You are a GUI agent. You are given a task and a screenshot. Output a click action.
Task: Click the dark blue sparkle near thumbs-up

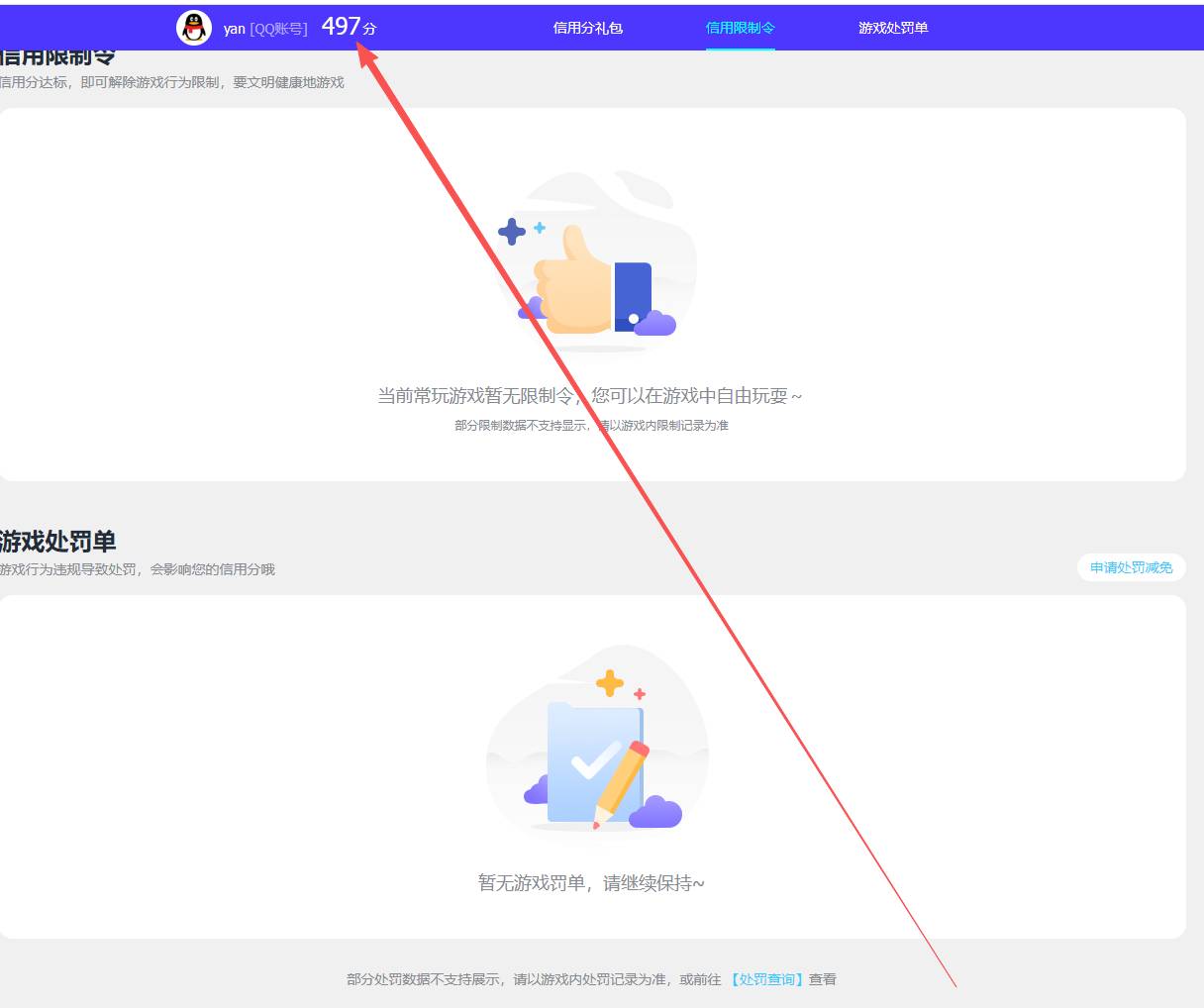[x=511, y=232]
